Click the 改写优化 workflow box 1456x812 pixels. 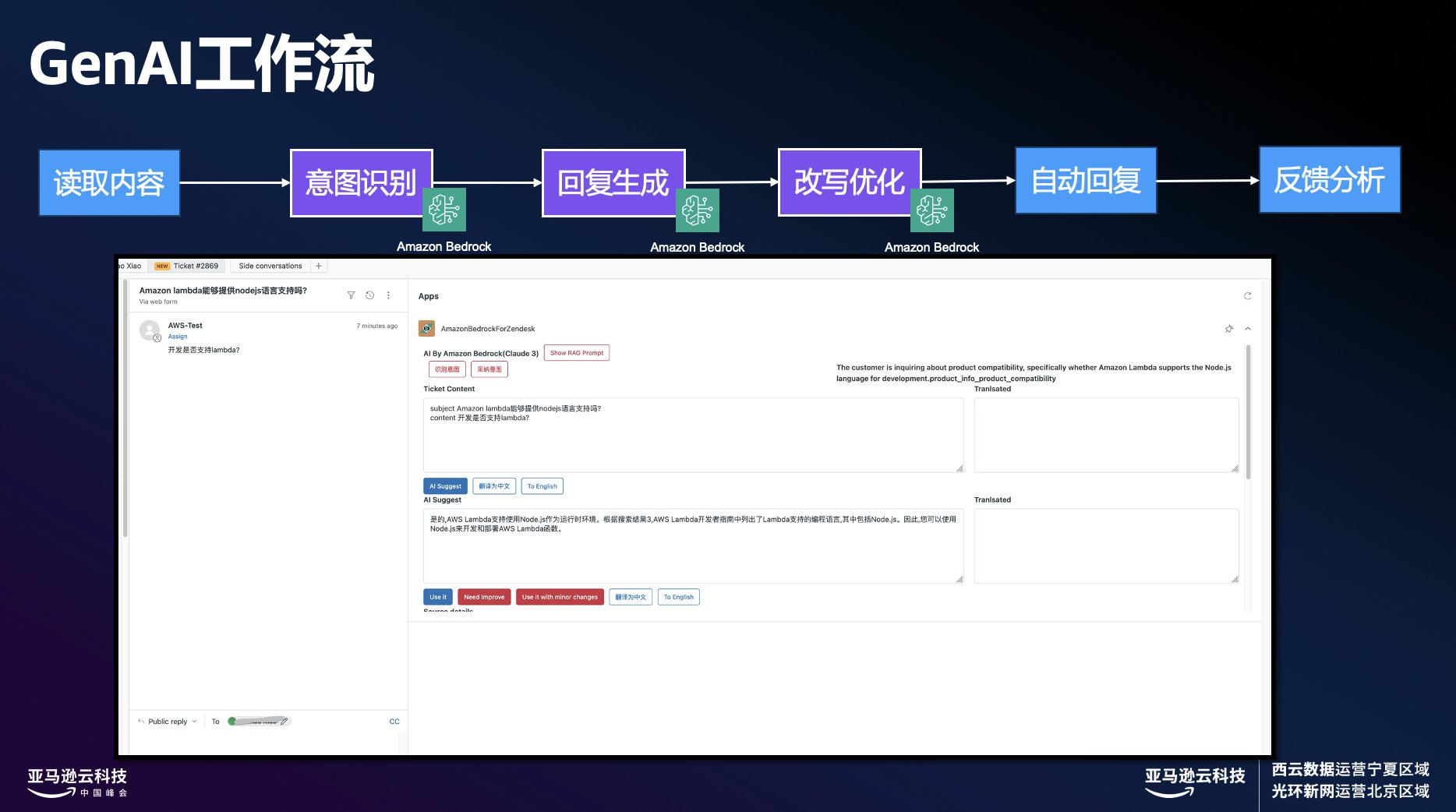(850, 182)
